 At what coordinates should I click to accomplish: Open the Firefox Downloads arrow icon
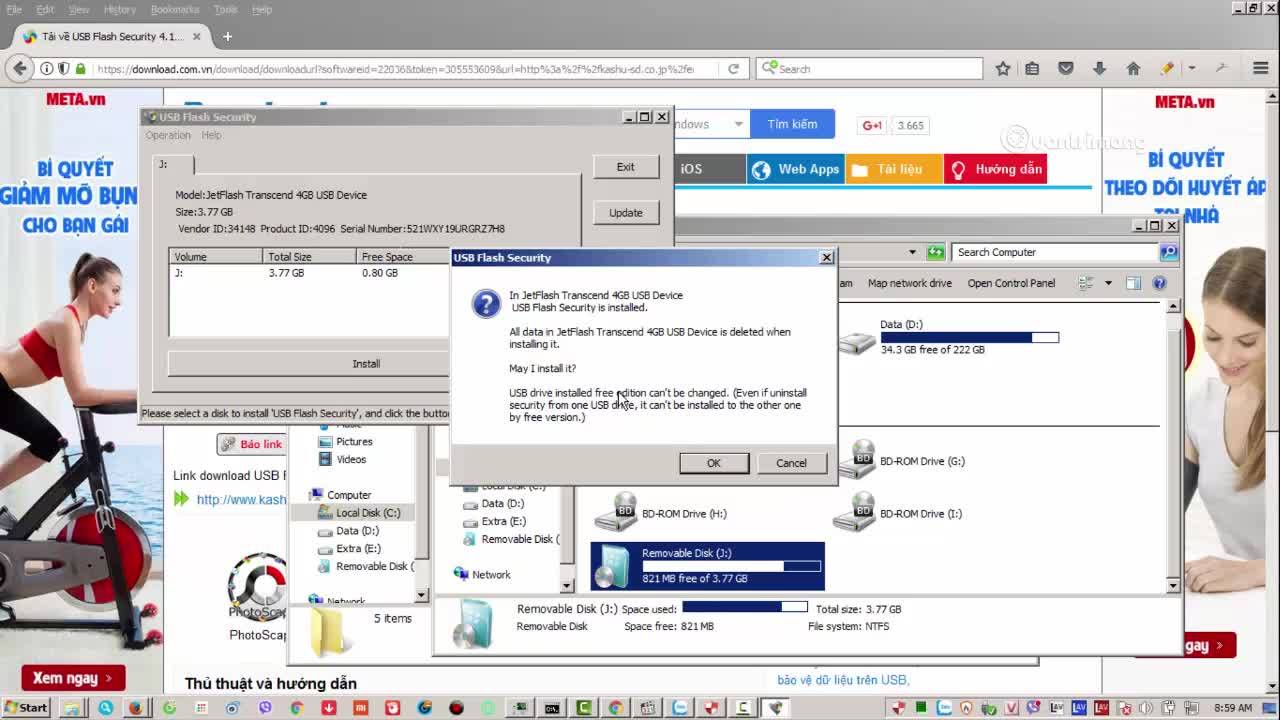(1099, 69)
